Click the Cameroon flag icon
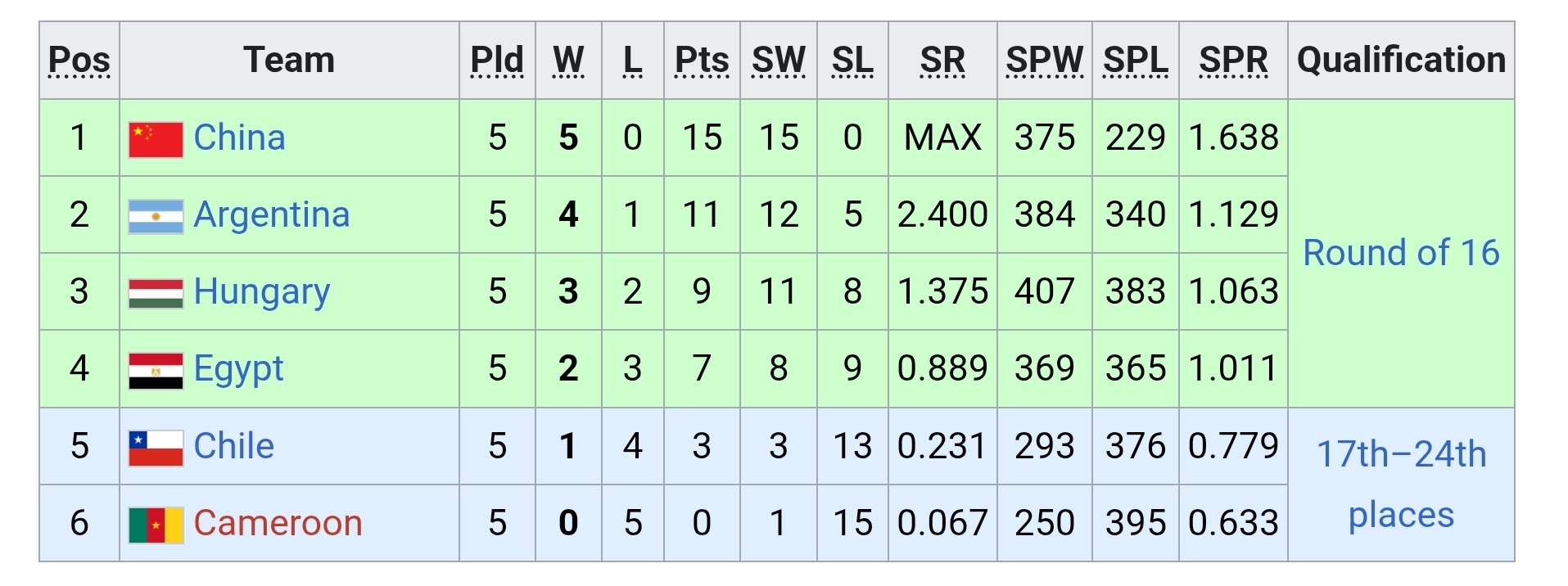1568x586 pixels. point(156,525)
